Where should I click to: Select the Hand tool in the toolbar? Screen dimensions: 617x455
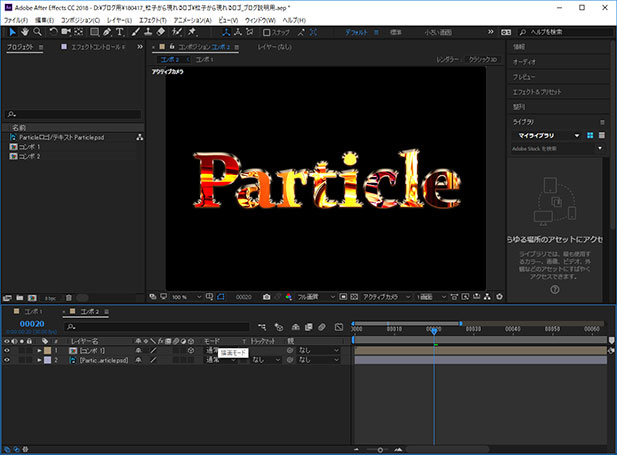point(23,32)
